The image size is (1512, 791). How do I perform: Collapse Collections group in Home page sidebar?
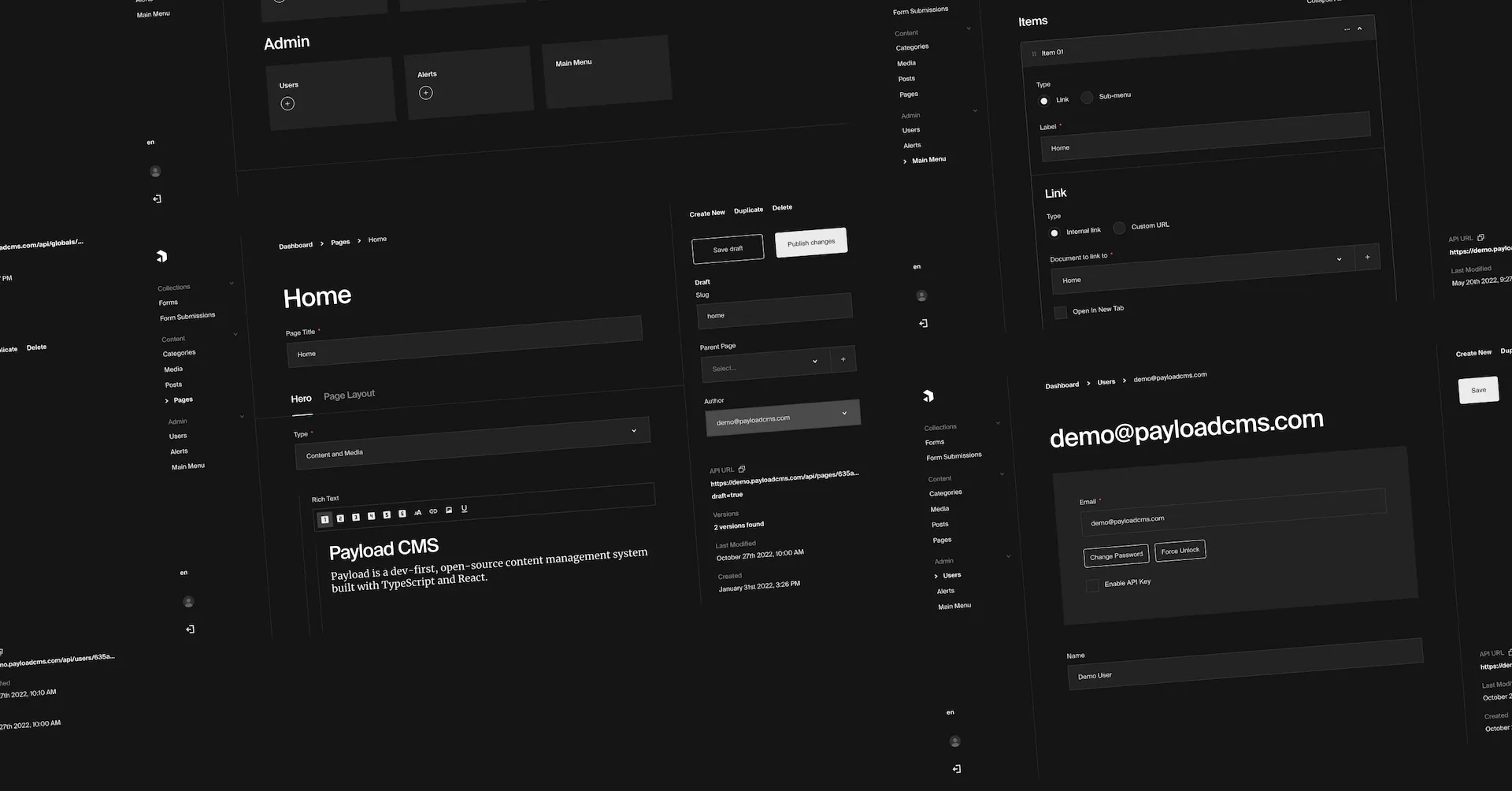coord(232,283)
